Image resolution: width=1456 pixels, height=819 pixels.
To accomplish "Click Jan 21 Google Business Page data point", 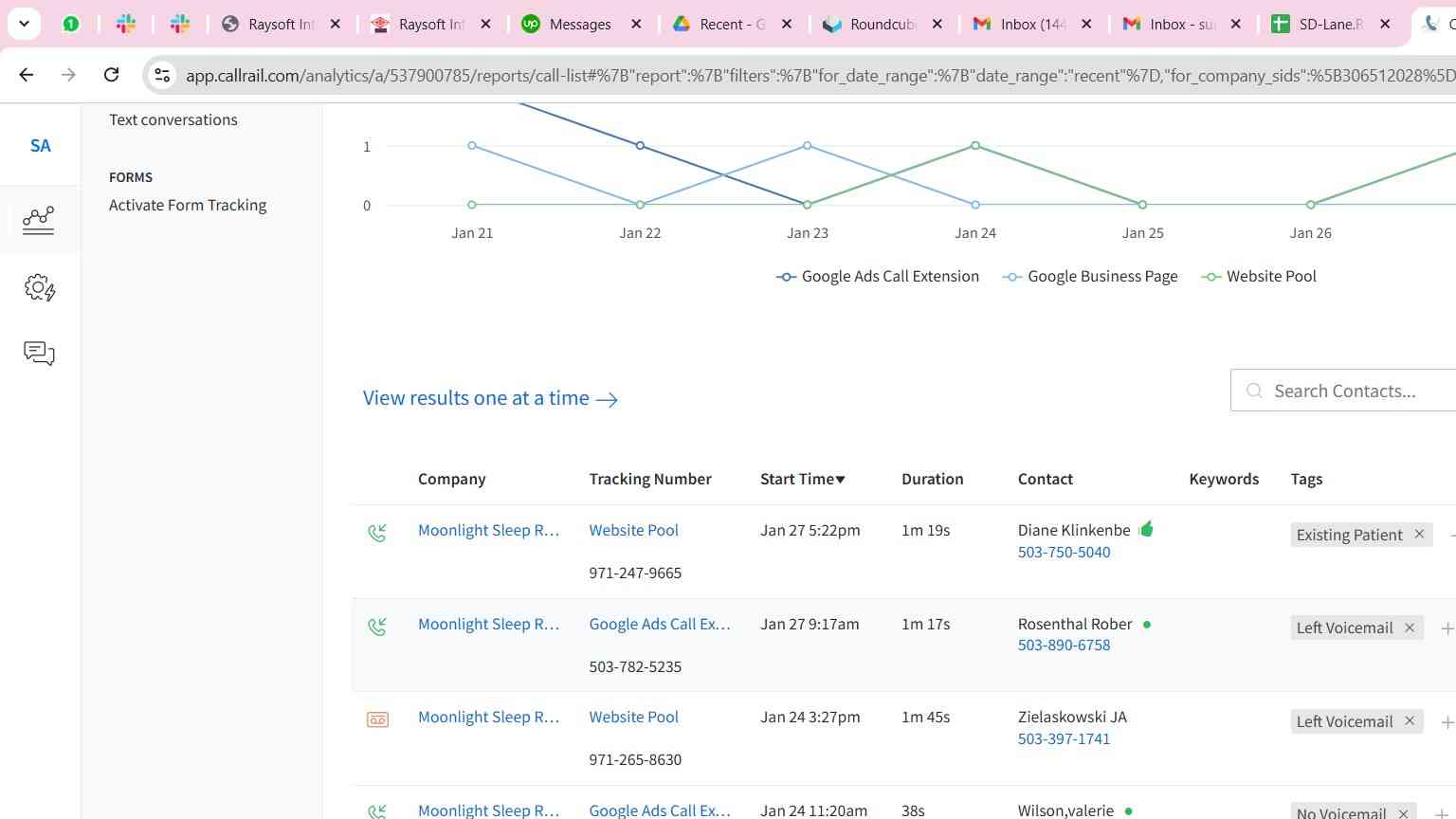I will point(472,146).
